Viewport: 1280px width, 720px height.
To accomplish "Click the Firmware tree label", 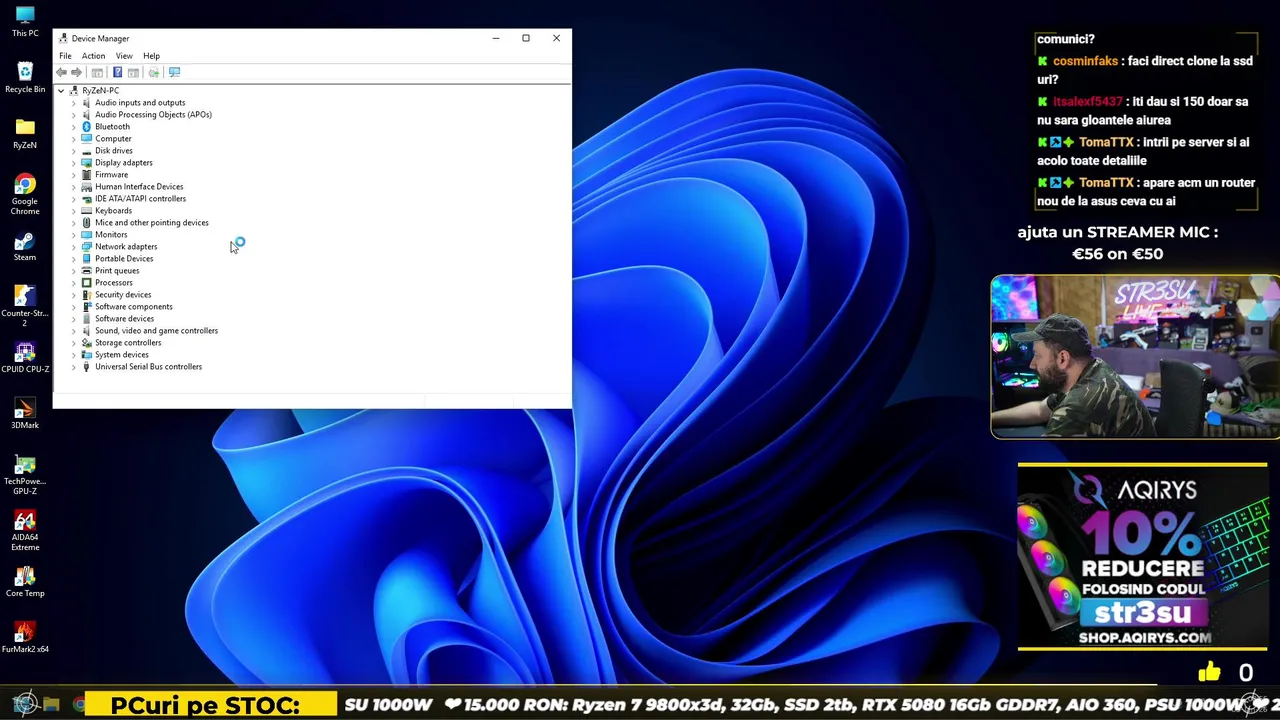I will tap(111, 175).
